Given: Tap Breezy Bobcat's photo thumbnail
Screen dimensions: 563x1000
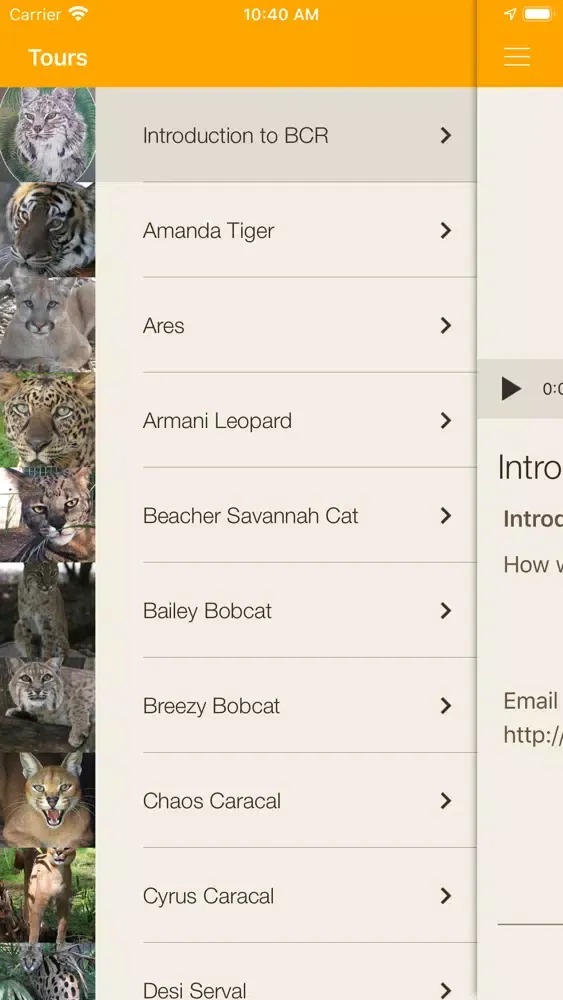Looking at the screenshot, I should coord(48,705).
